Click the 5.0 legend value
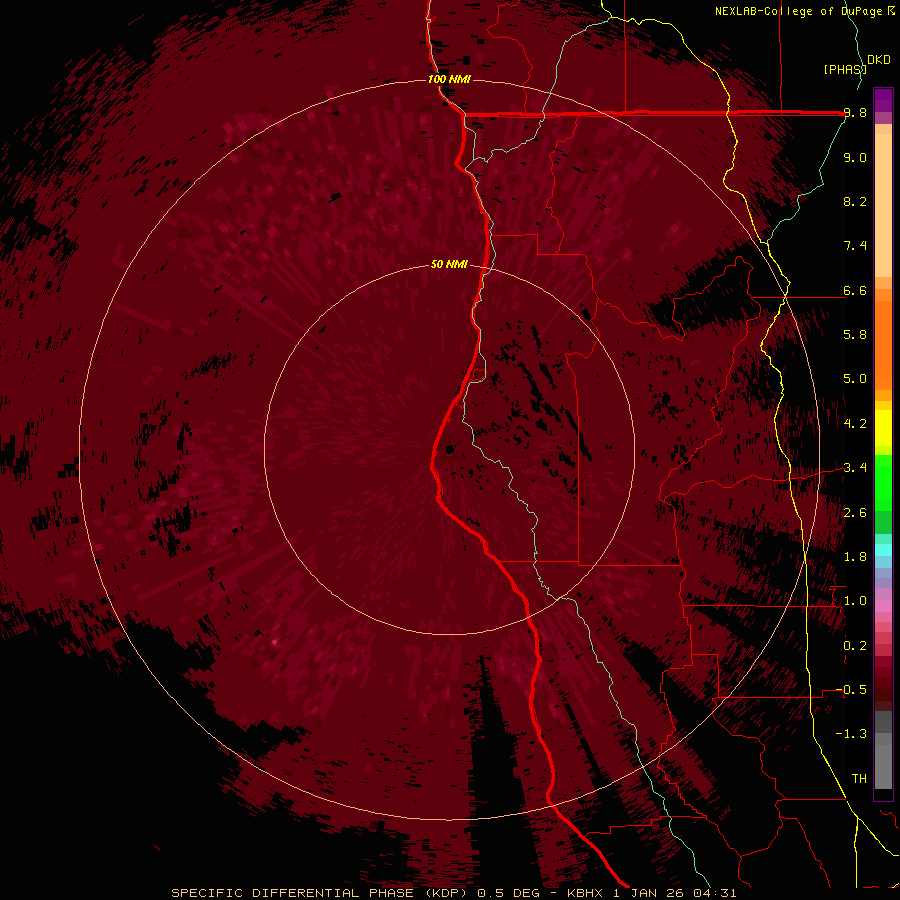Viewport: 900px width, 900px height. [855, 379]
